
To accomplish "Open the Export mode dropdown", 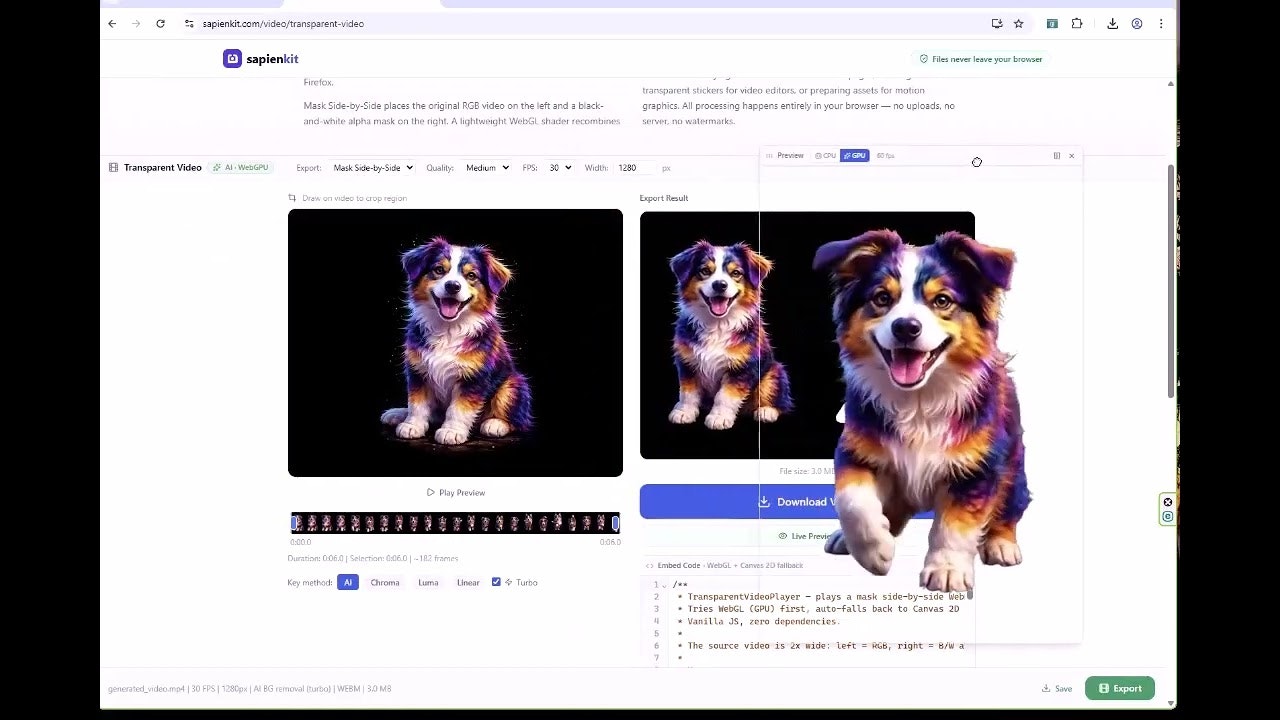I will 372,167.
